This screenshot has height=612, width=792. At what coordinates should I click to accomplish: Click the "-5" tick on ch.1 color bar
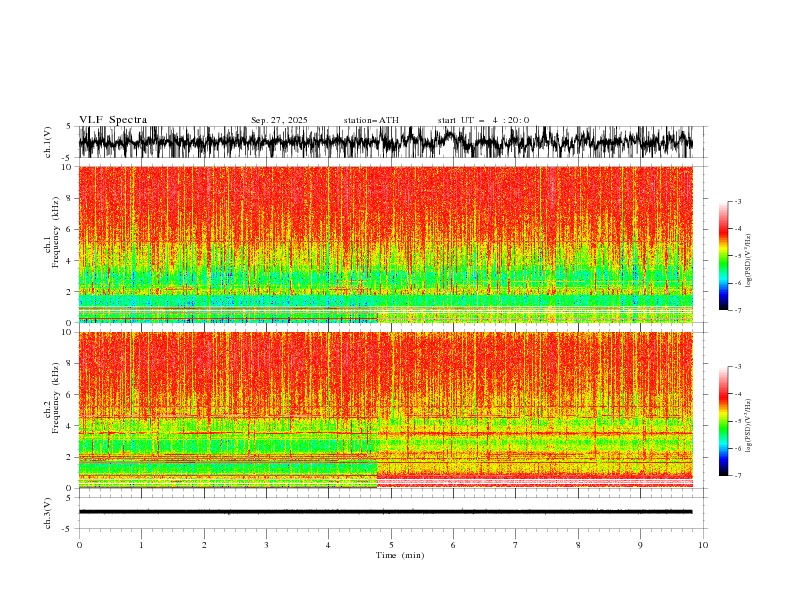click(x=738, y=256)
